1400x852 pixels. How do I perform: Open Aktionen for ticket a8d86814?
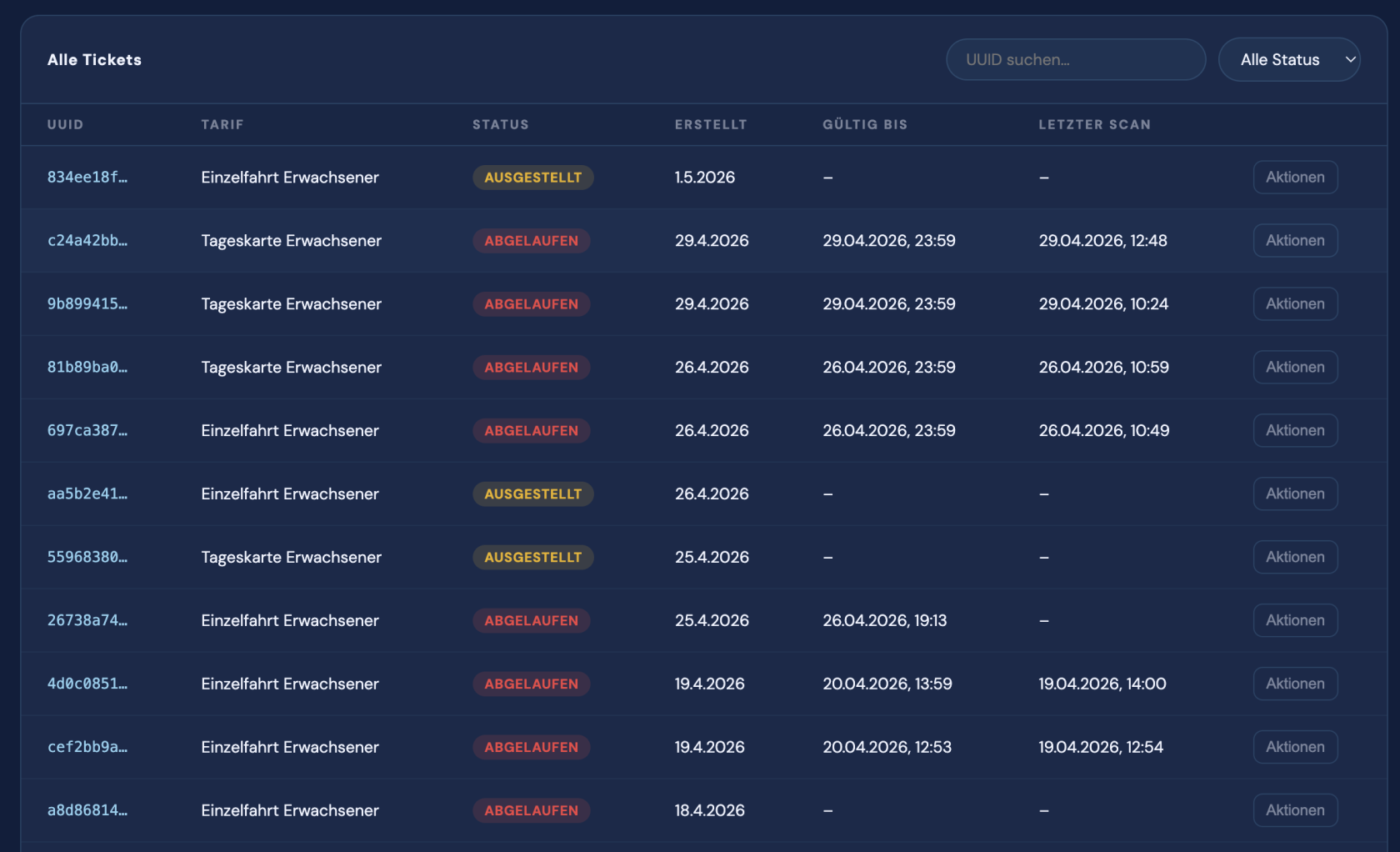tap(1295, 810)
